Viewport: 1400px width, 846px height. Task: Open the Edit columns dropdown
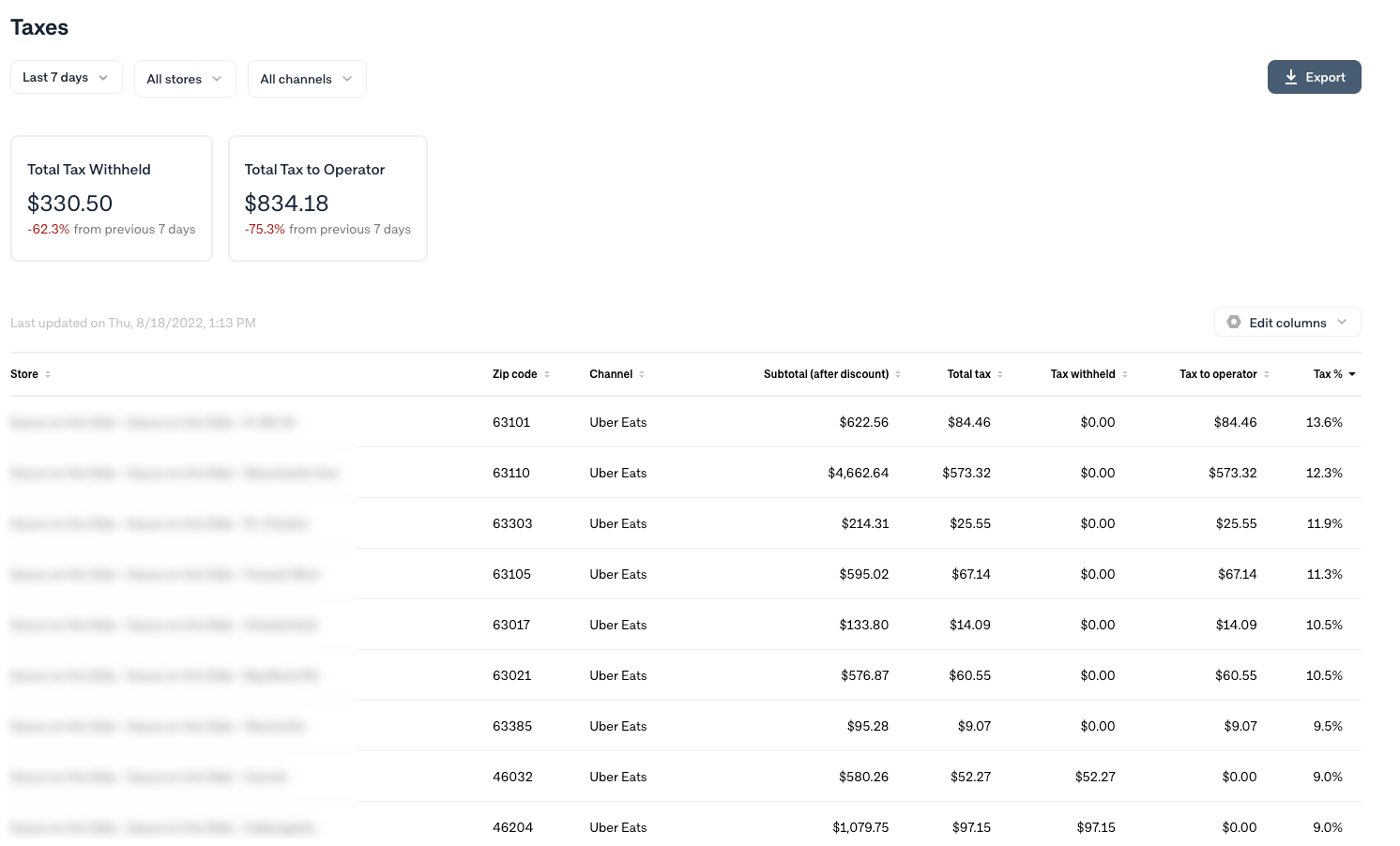coord(1287,322)
